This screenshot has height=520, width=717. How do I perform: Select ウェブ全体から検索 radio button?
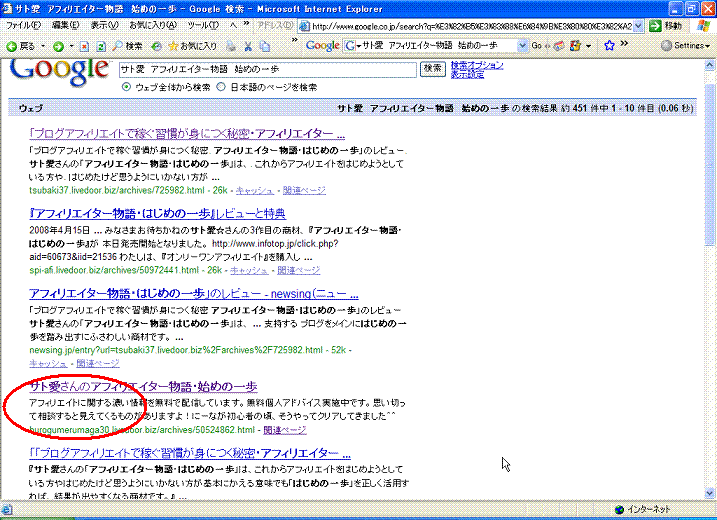point(126,87)
